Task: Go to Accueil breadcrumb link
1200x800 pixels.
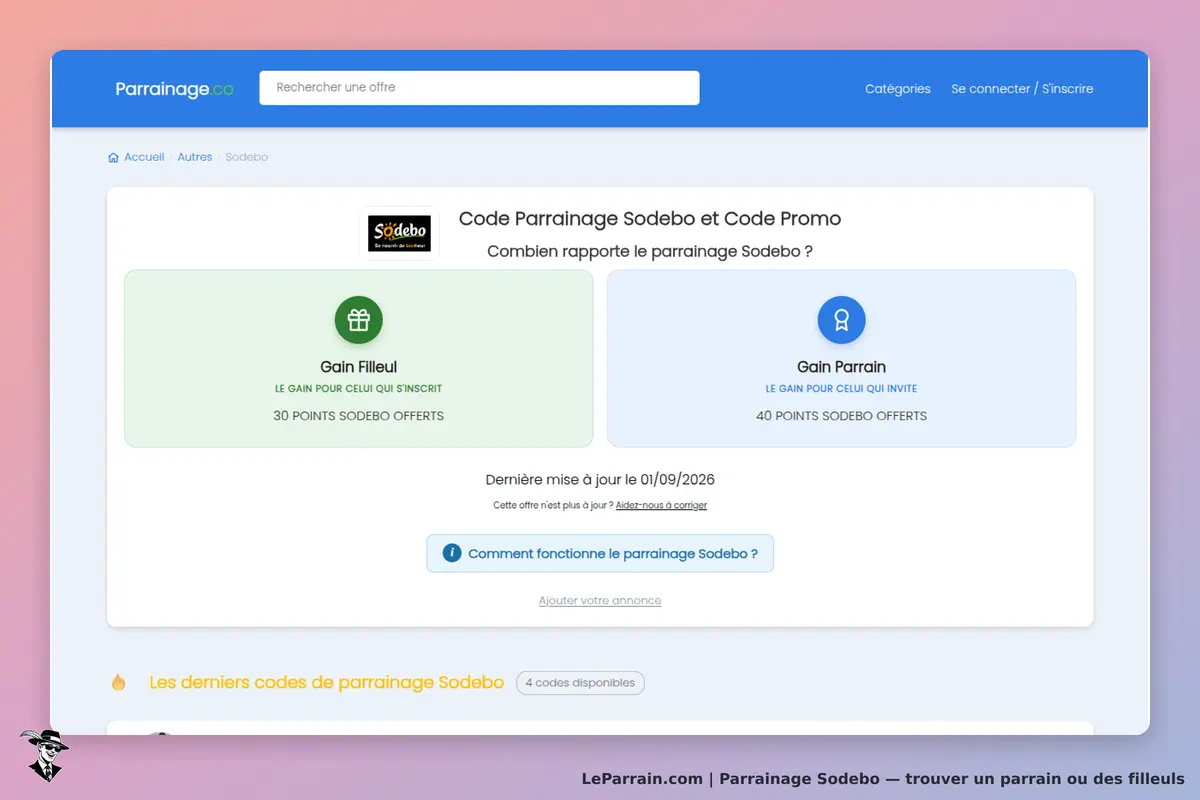Action: coord(144,157)
